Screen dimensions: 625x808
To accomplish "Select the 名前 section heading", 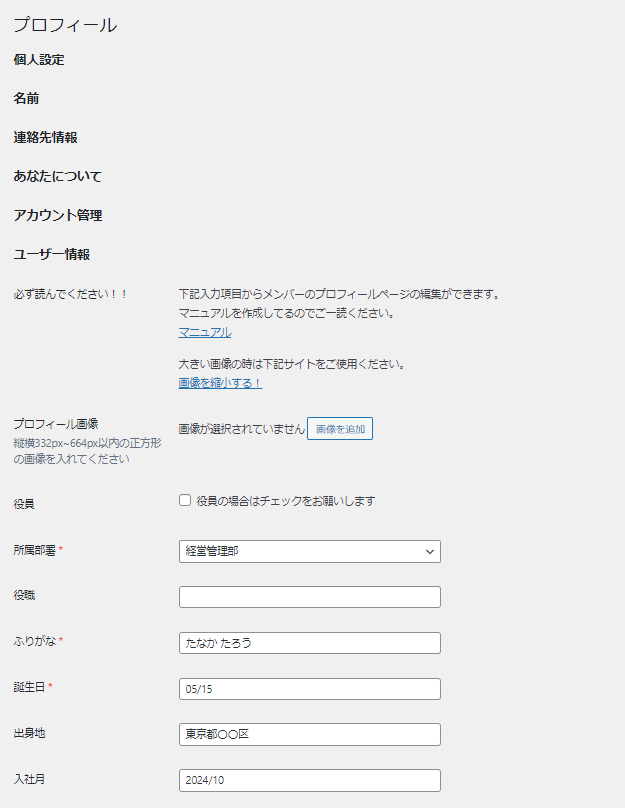I will tap(27, 99).
